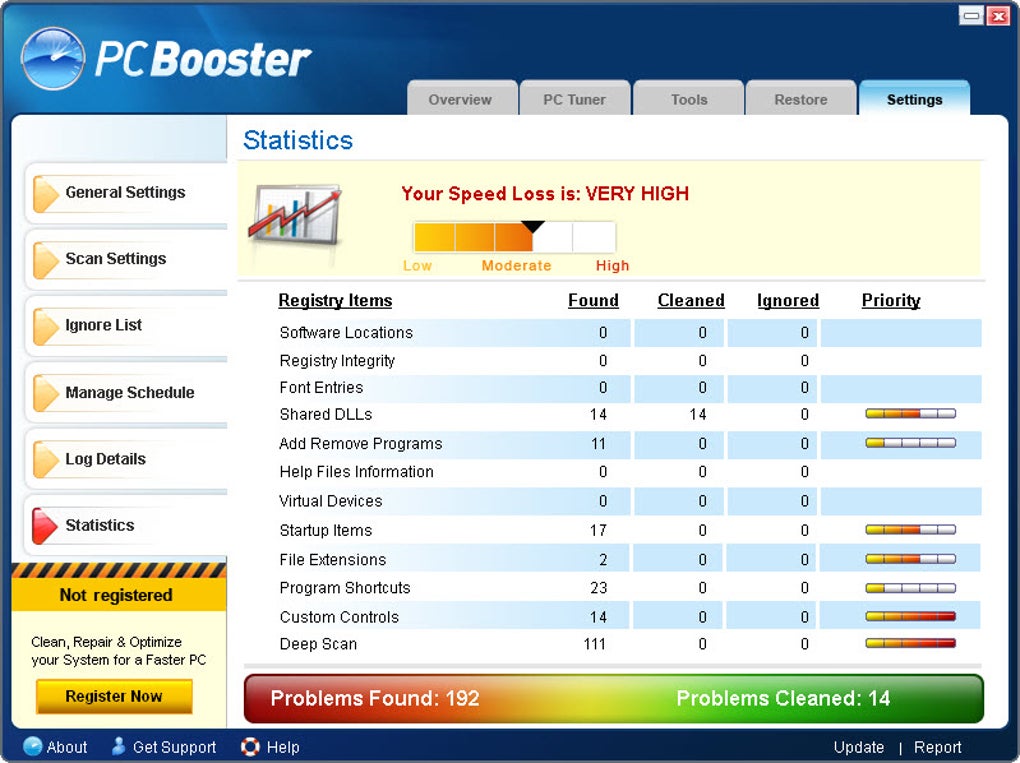Click the Program Shortcuts found count 23
Viewport: 1020px width, 763px height.
598,588
